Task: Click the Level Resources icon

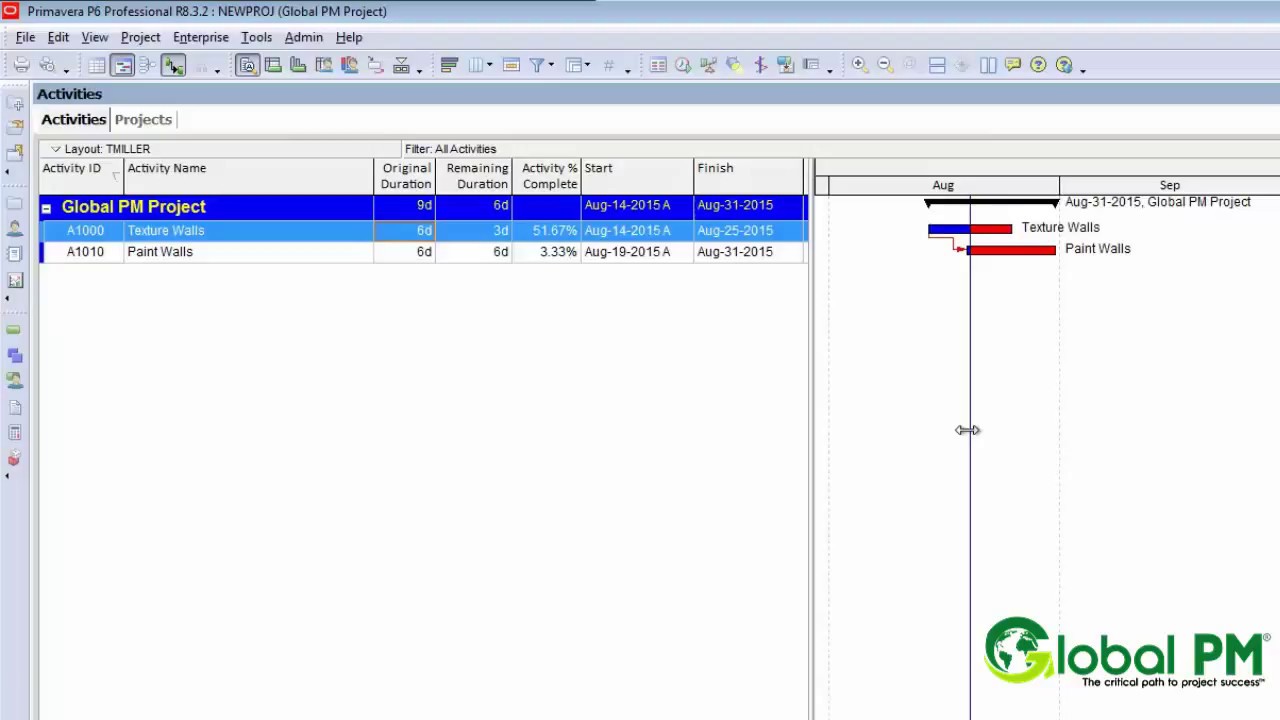Action: point(709,65)
